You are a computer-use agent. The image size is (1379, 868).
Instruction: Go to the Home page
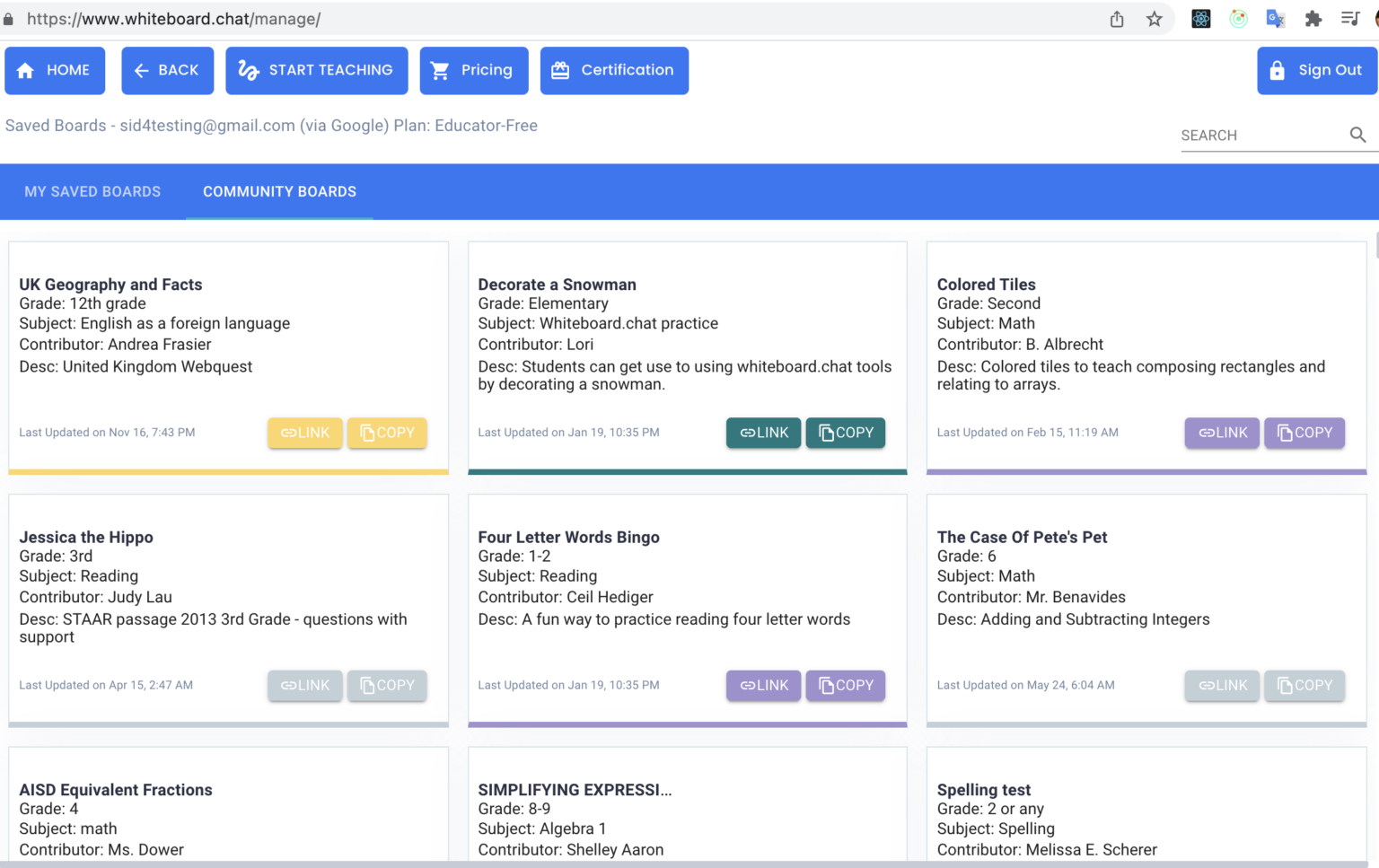tap(55, 70)
